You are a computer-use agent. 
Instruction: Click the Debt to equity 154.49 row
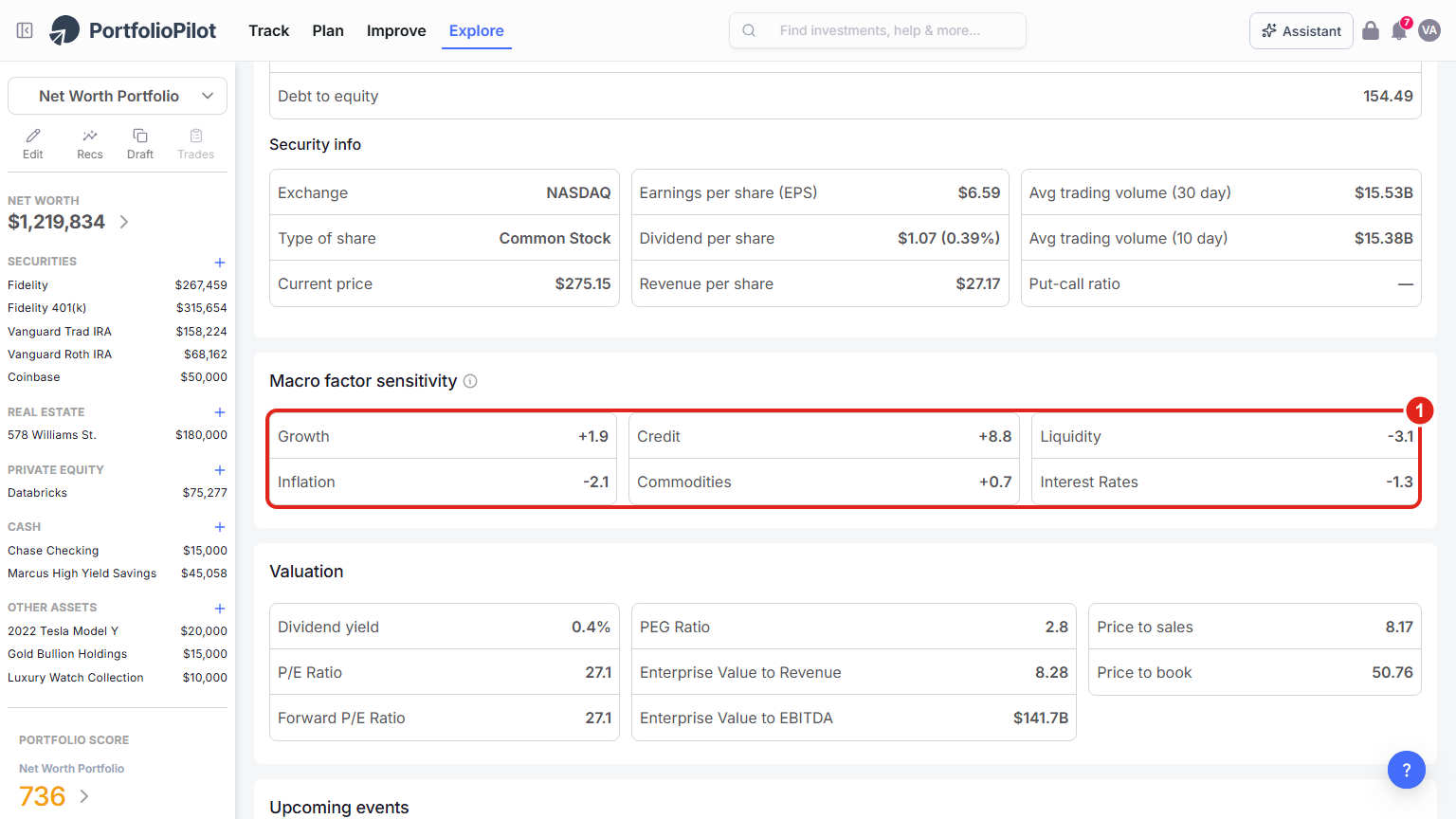(846, 96)
